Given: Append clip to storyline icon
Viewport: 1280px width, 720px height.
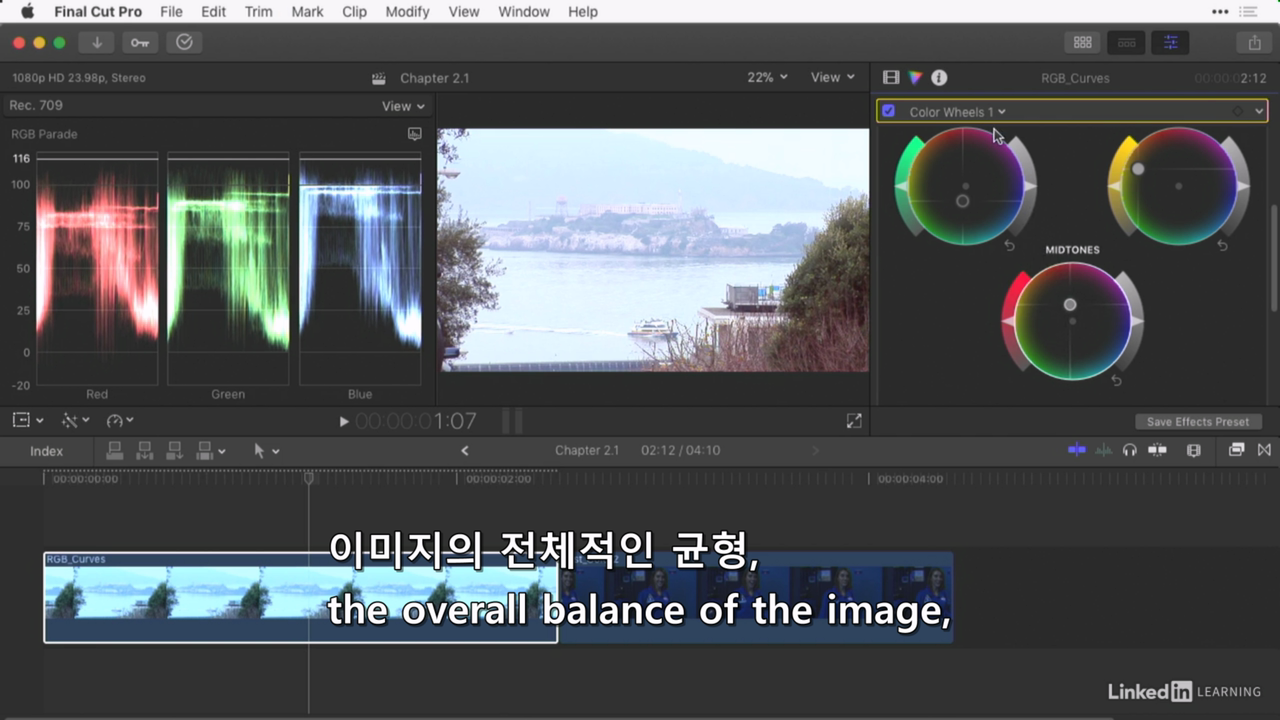Looking at the screenshot, I should tap(175, 451).
